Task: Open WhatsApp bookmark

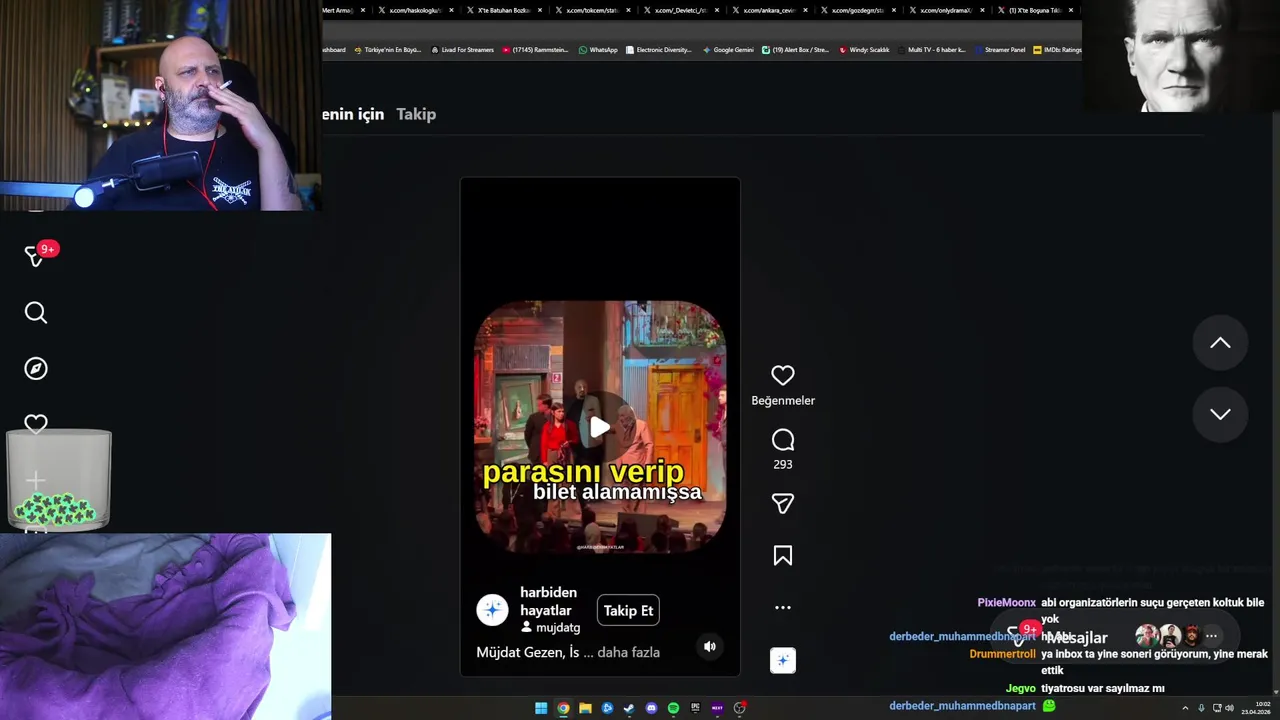Action: 598,50
